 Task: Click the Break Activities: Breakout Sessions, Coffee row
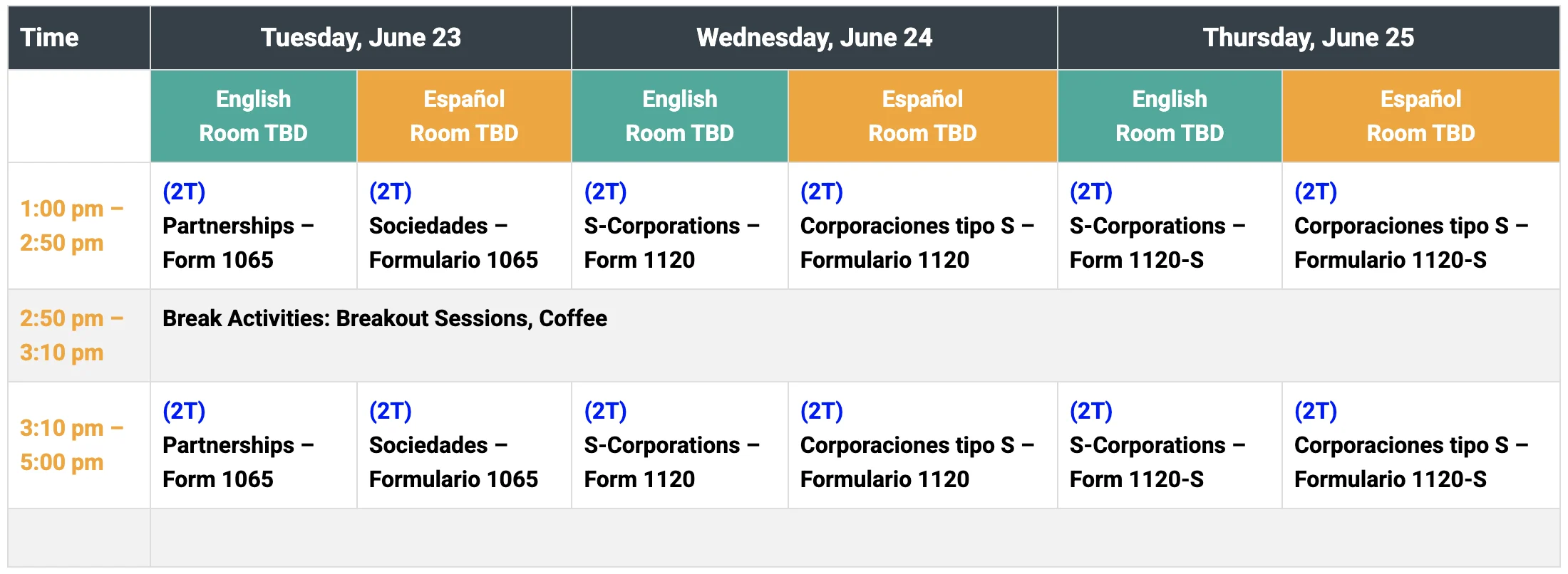385,318
